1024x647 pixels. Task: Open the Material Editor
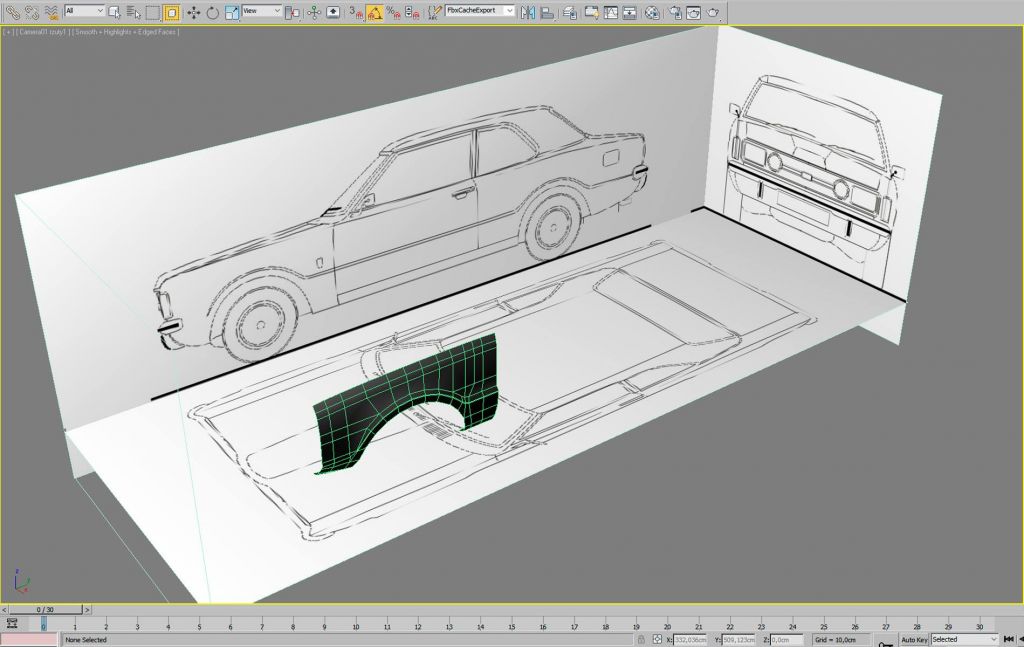tap(652, 12)
